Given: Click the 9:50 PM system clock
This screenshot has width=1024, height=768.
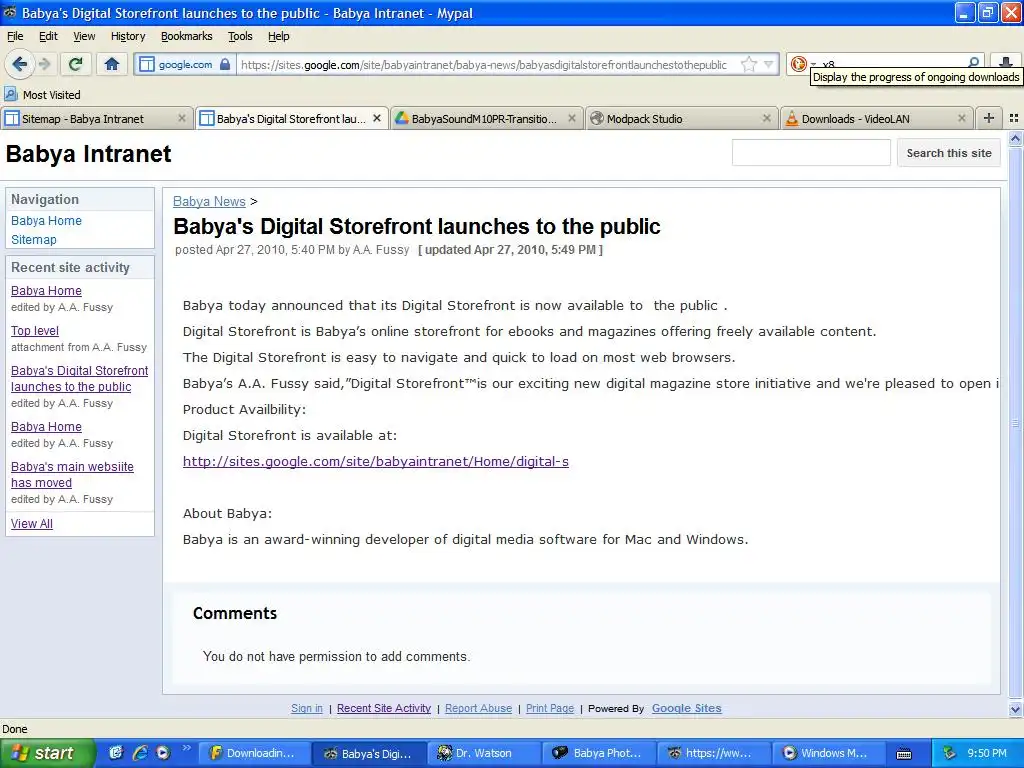Looking at the screenshot, I should click(x=987, y=753).
